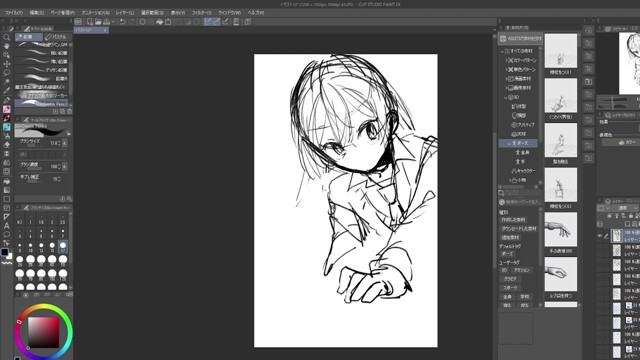Create a new canvas from command bar
Viewport: 640px width, 360px height.
(x=90, y=22)
